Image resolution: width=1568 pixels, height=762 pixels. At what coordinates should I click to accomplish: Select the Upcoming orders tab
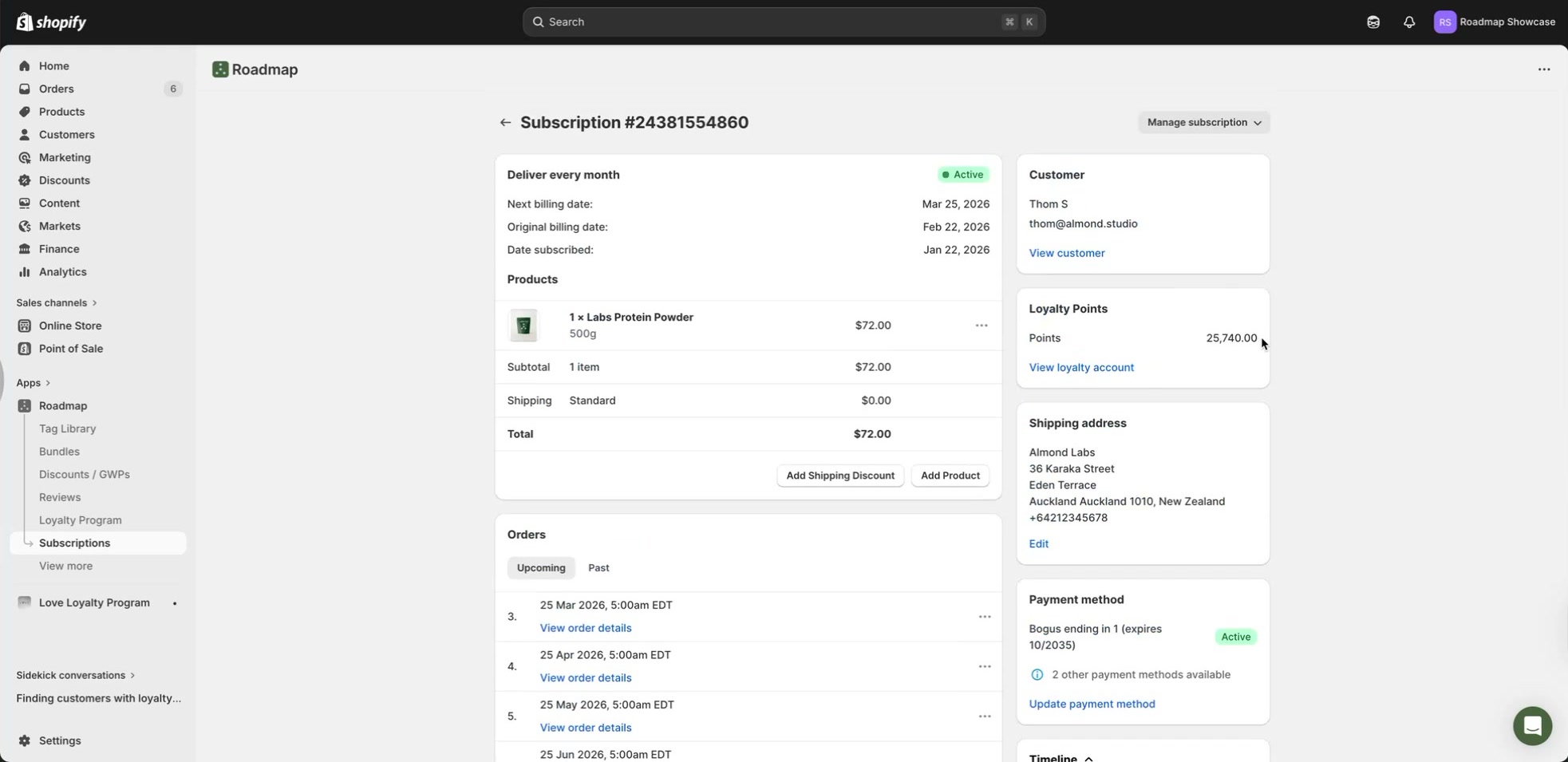[x=541, y=568]
